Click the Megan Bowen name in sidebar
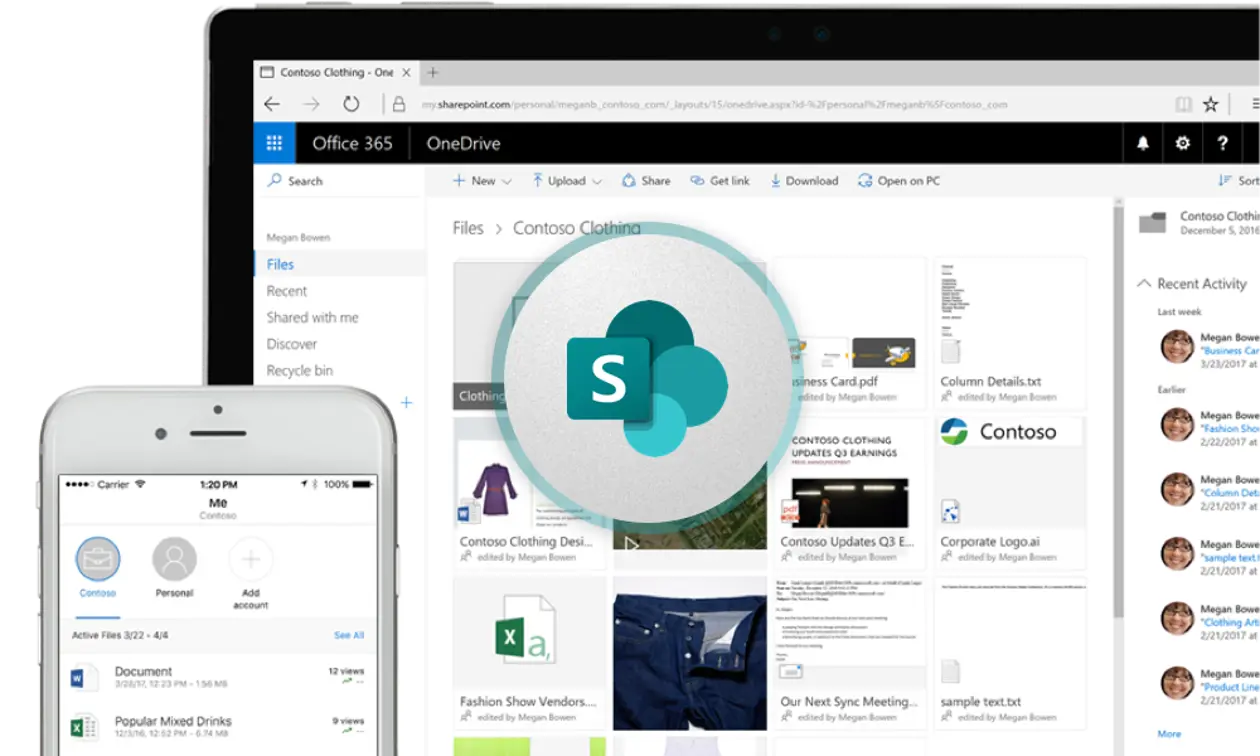 (298, 238)
